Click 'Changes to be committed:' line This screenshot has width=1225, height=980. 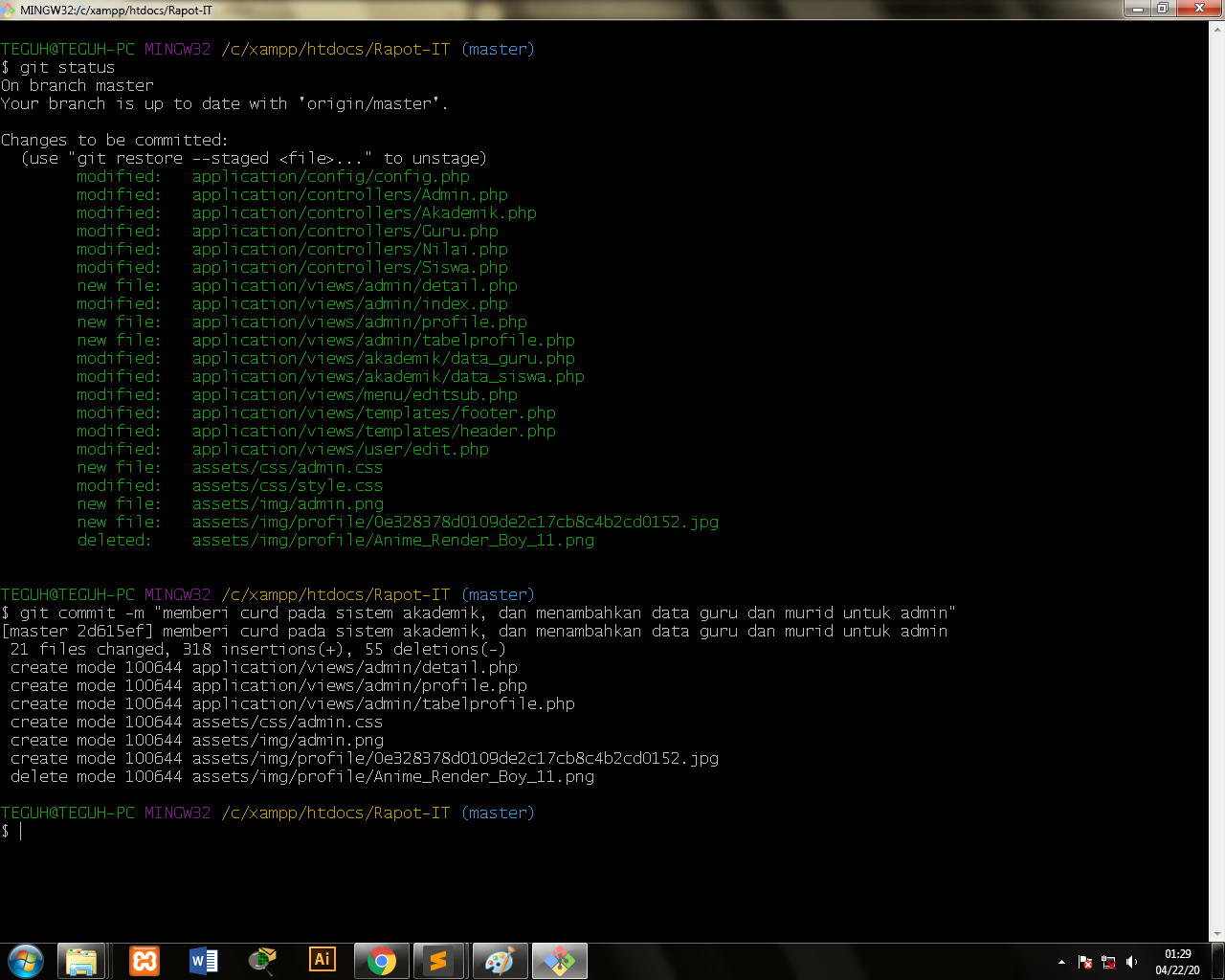pyautogui.click(x=115, y=141)
